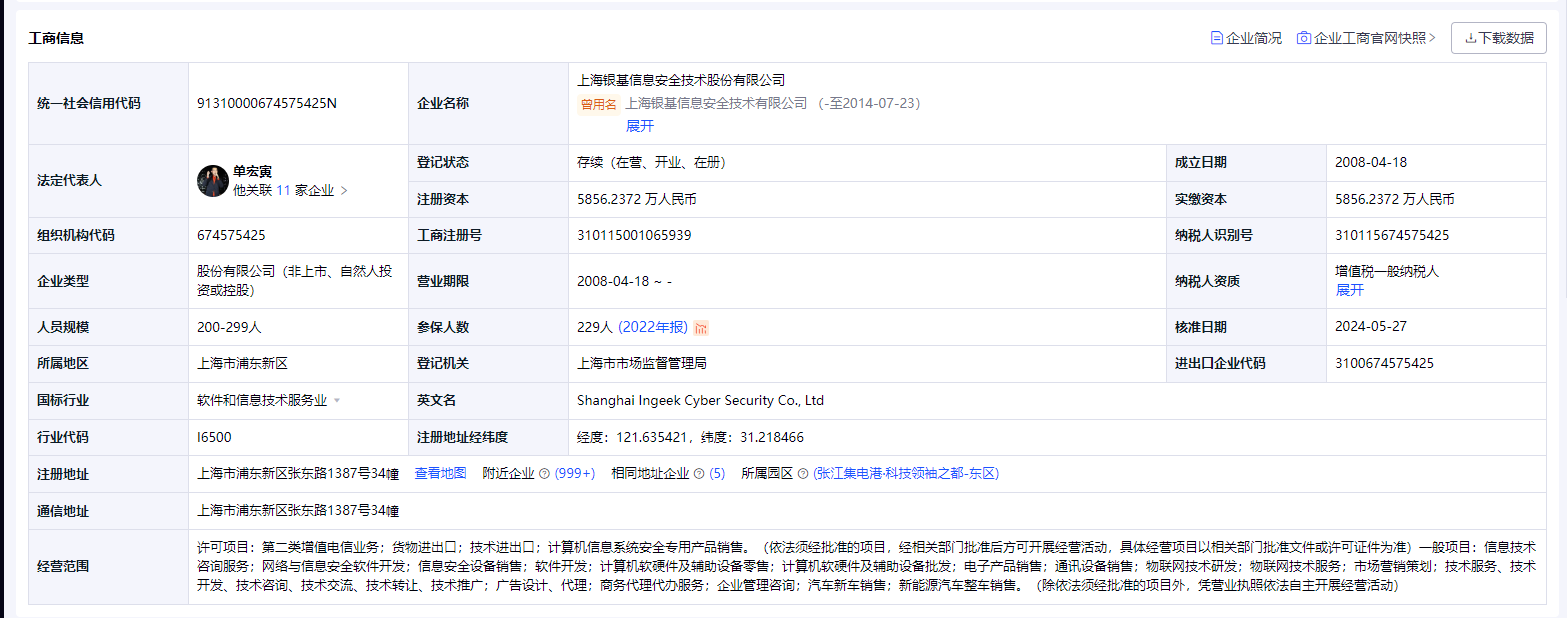Image resolution: width=1567 pixels, height=618 pixels.
Task: Click the download icon in 下载数据
Action: click(x=1470, y=38)
